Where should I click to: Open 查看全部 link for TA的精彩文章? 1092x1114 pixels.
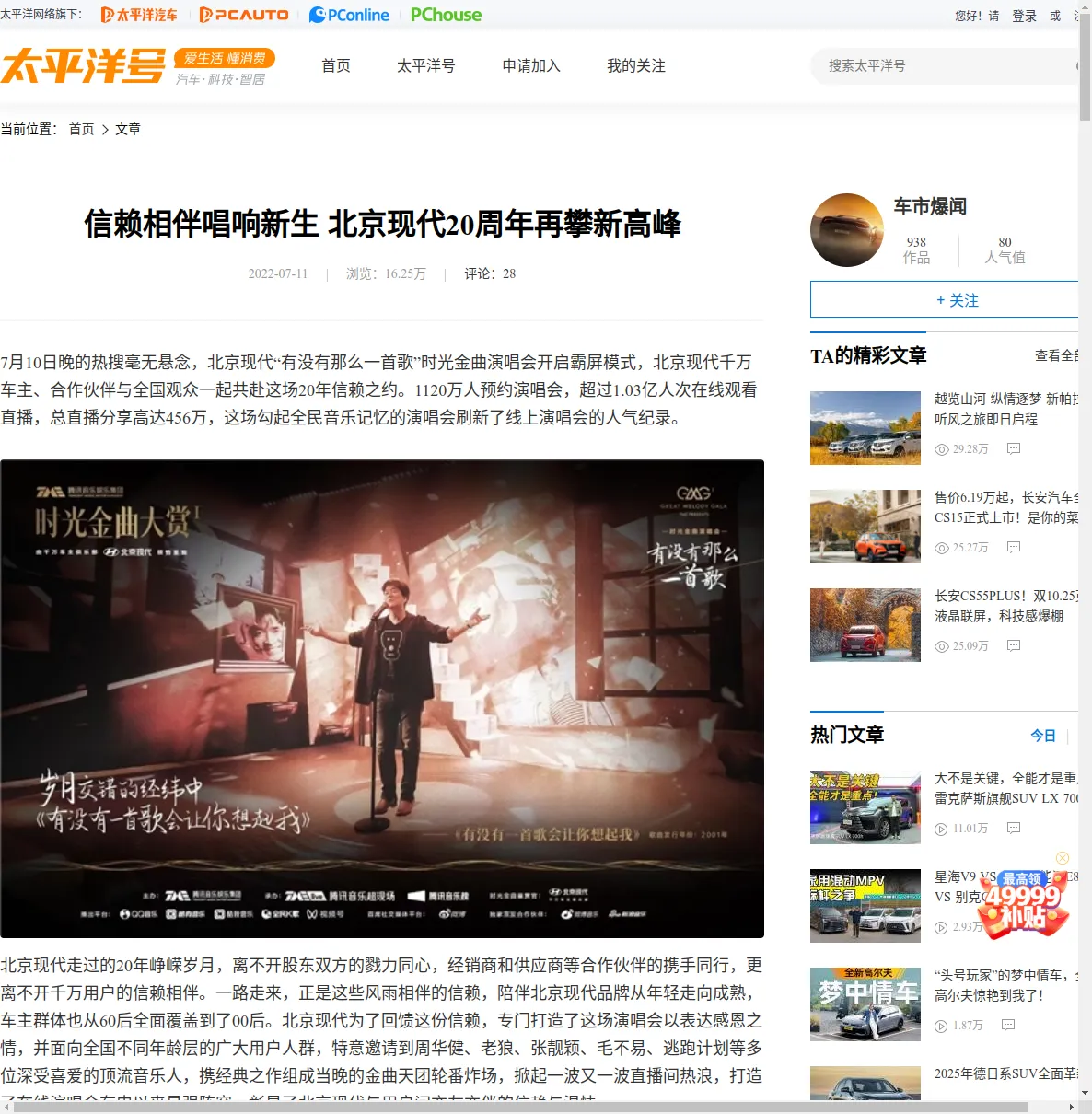coord(1057,355)
